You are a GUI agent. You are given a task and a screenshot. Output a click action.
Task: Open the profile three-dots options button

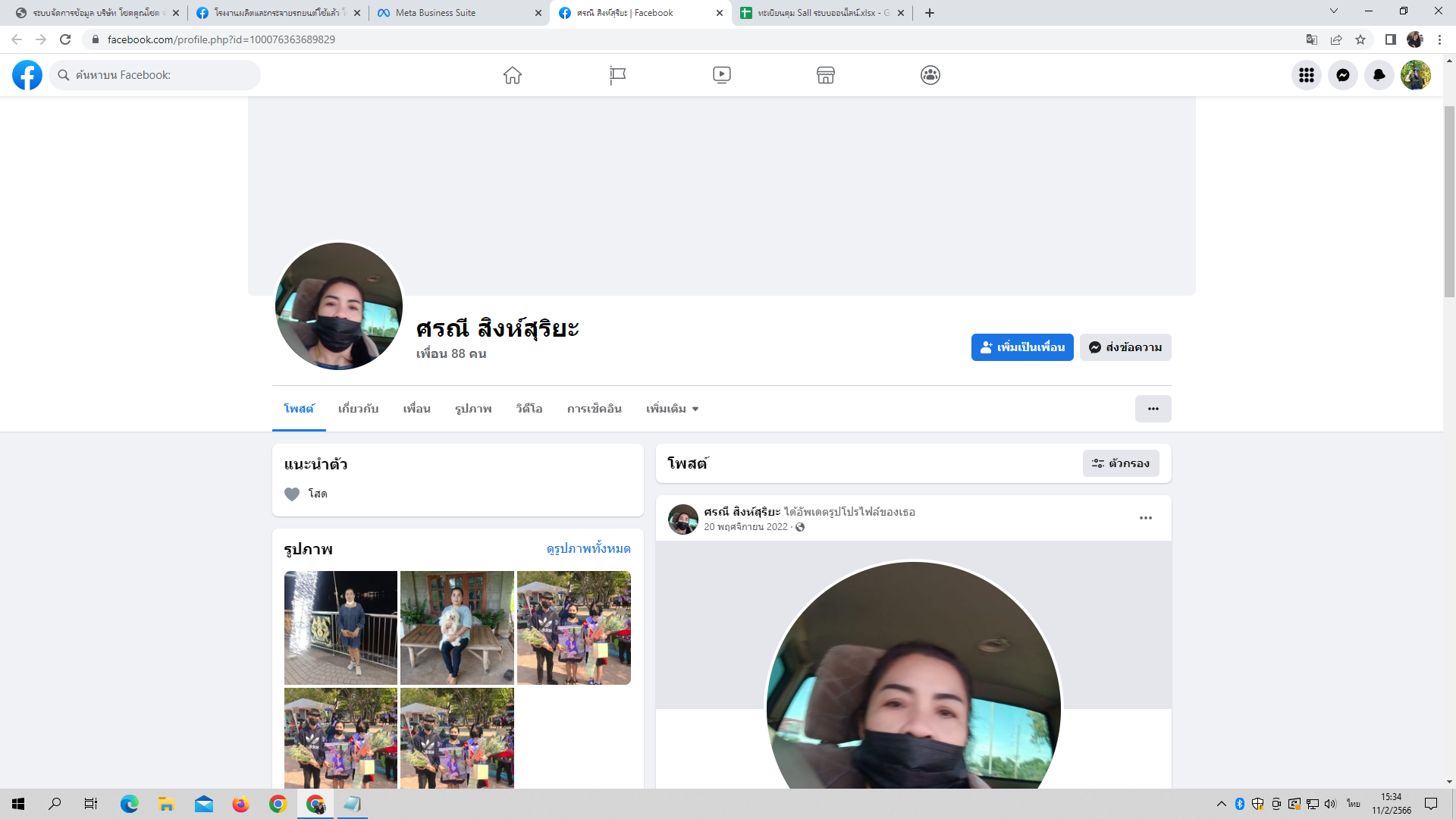1153,409
